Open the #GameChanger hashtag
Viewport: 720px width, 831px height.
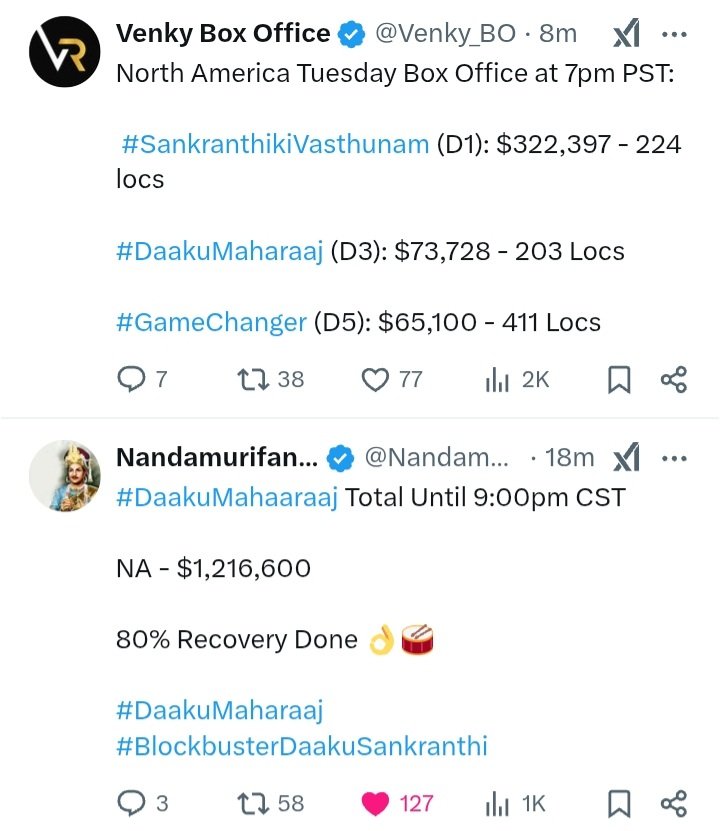pos(211,322)
